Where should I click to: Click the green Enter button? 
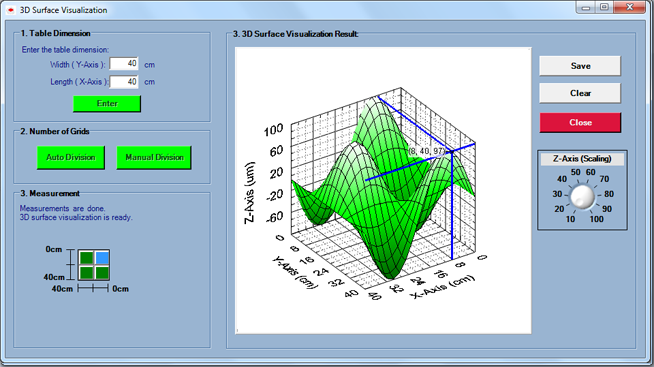click(107, 103)
